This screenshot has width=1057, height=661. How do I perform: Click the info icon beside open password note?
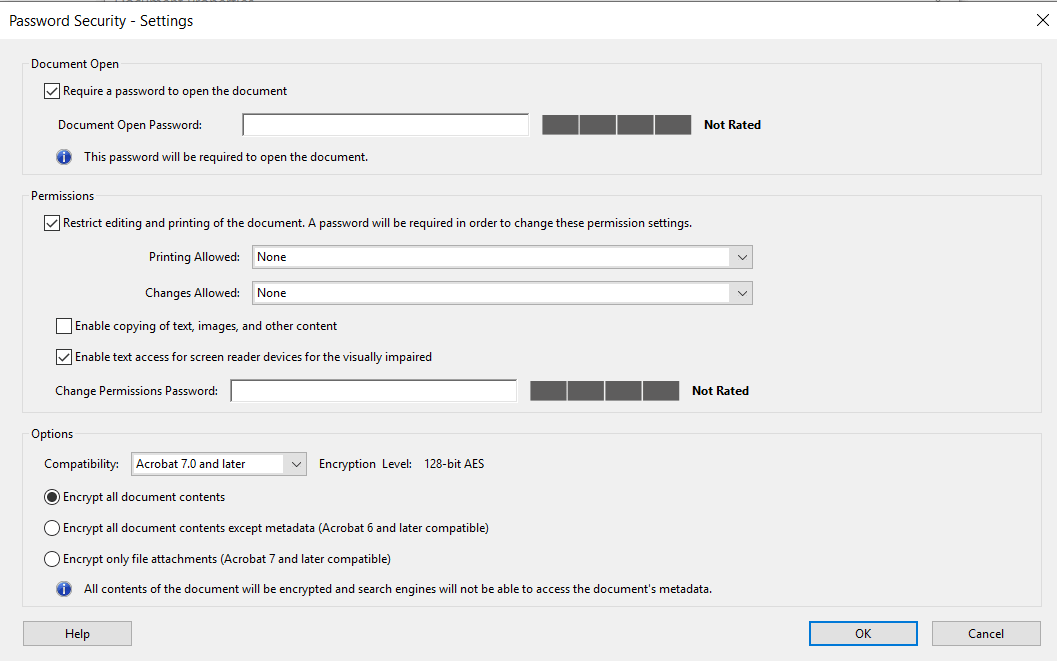tap(64, 157)
